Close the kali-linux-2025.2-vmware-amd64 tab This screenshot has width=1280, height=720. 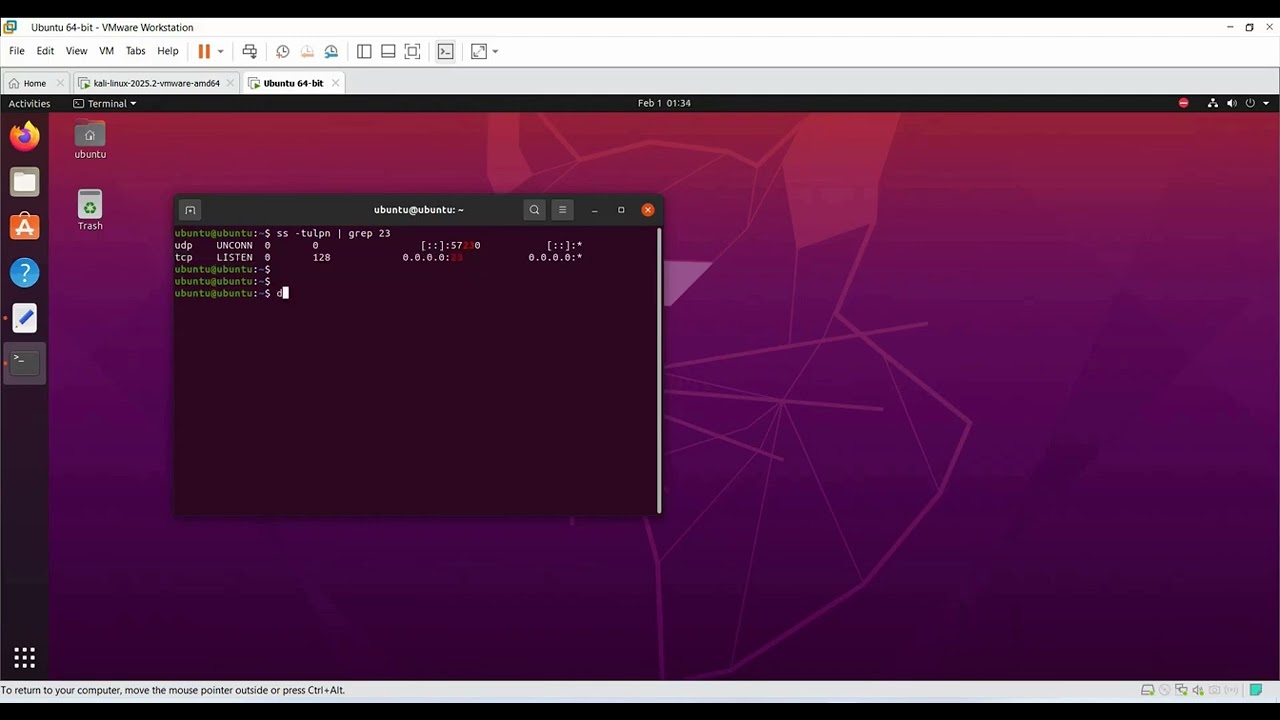230,83
